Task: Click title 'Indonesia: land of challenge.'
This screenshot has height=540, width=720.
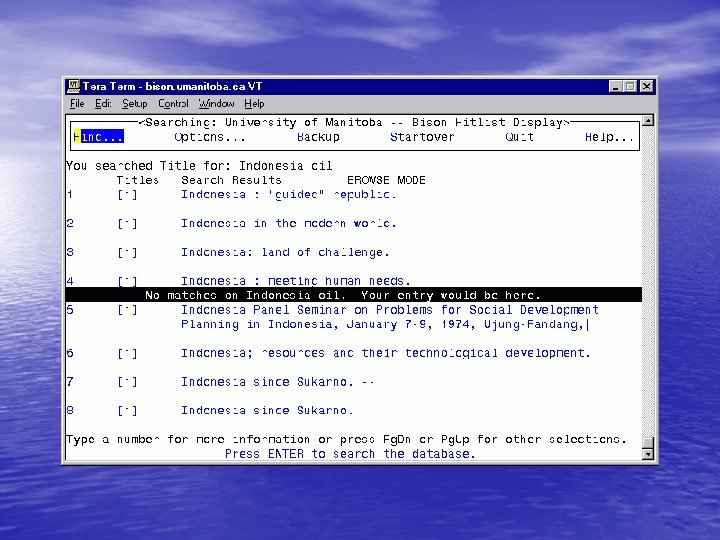Action: (x=285, y=253)
